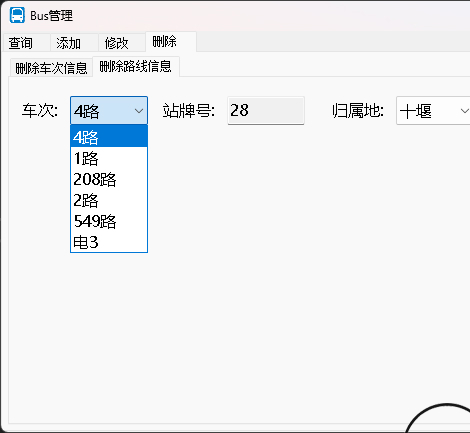This screenshot has height=433, width=470.
Task: Select 549路 in the dropdown list
Action: [x=109, y=221]
